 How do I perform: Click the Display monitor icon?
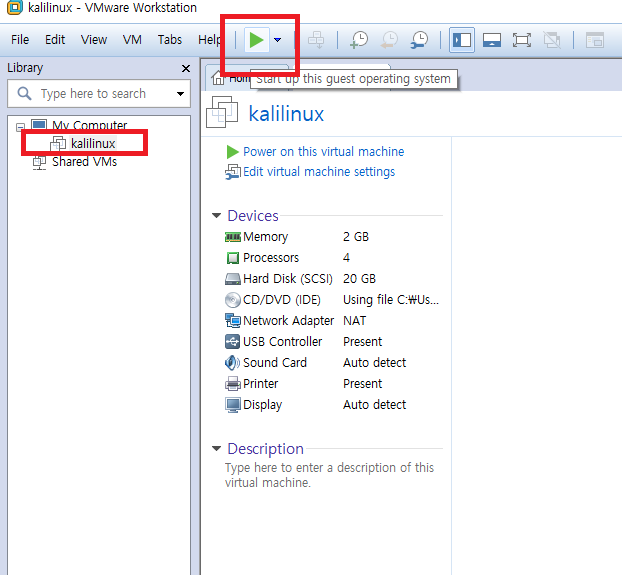pos(232,405)
